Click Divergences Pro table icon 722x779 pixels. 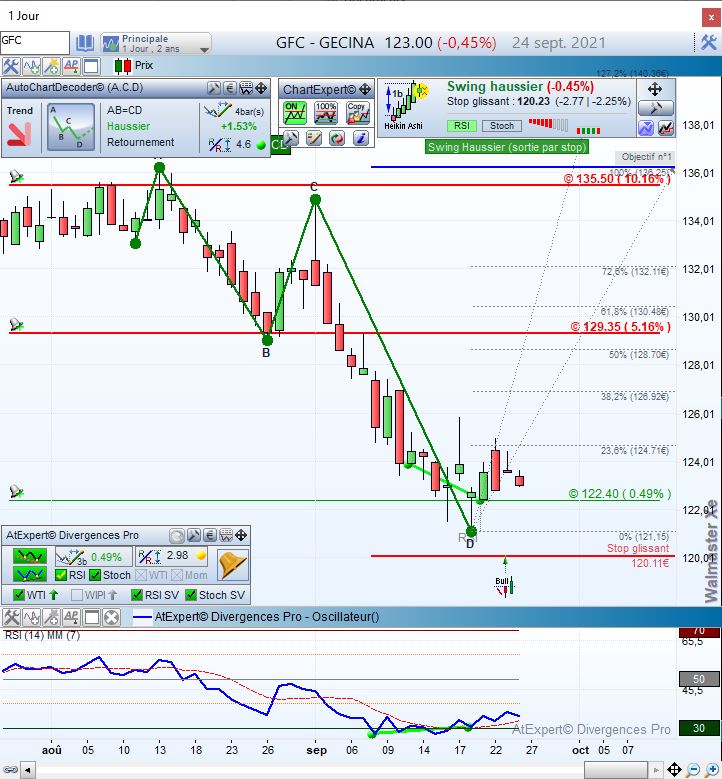tap(226, 536)
